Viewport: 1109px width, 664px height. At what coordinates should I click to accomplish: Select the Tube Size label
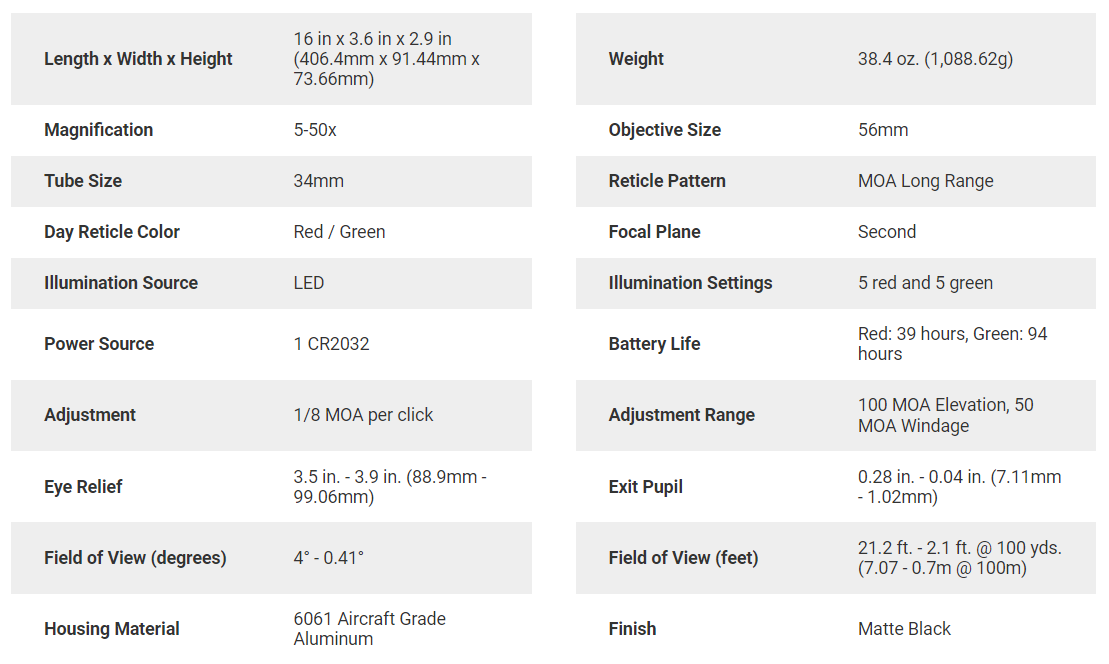pyautogui.click(x=83, y=181)
